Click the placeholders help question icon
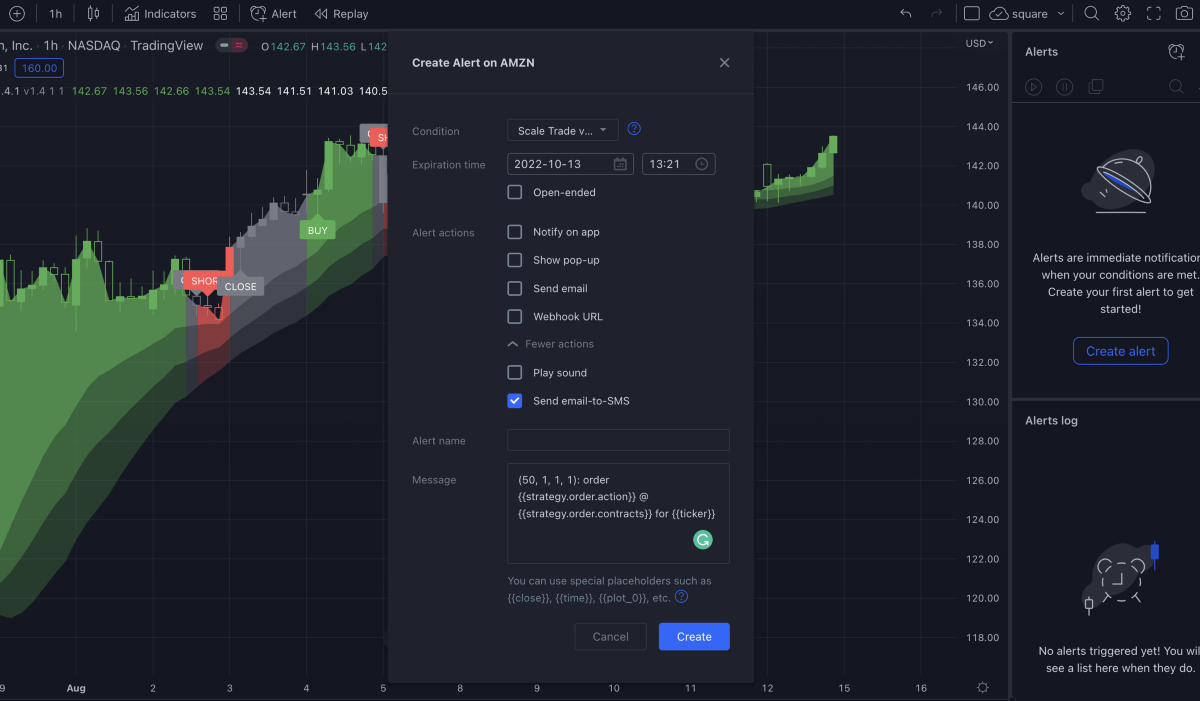 tap(681, 596)
